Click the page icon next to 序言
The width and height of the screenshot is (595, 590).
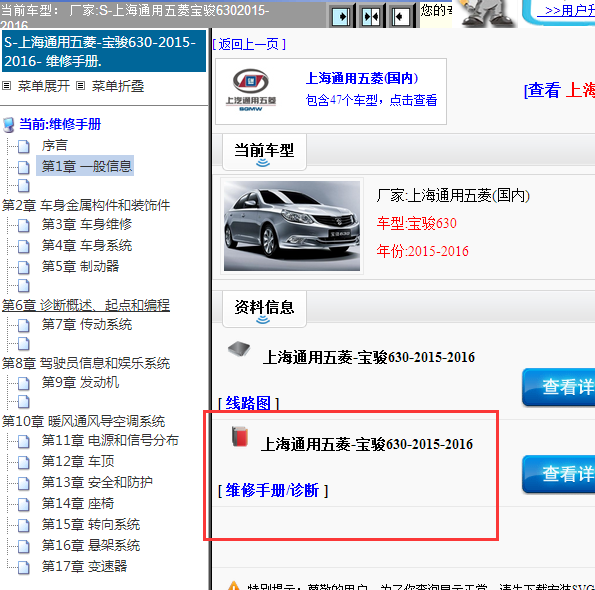[24, 146]
